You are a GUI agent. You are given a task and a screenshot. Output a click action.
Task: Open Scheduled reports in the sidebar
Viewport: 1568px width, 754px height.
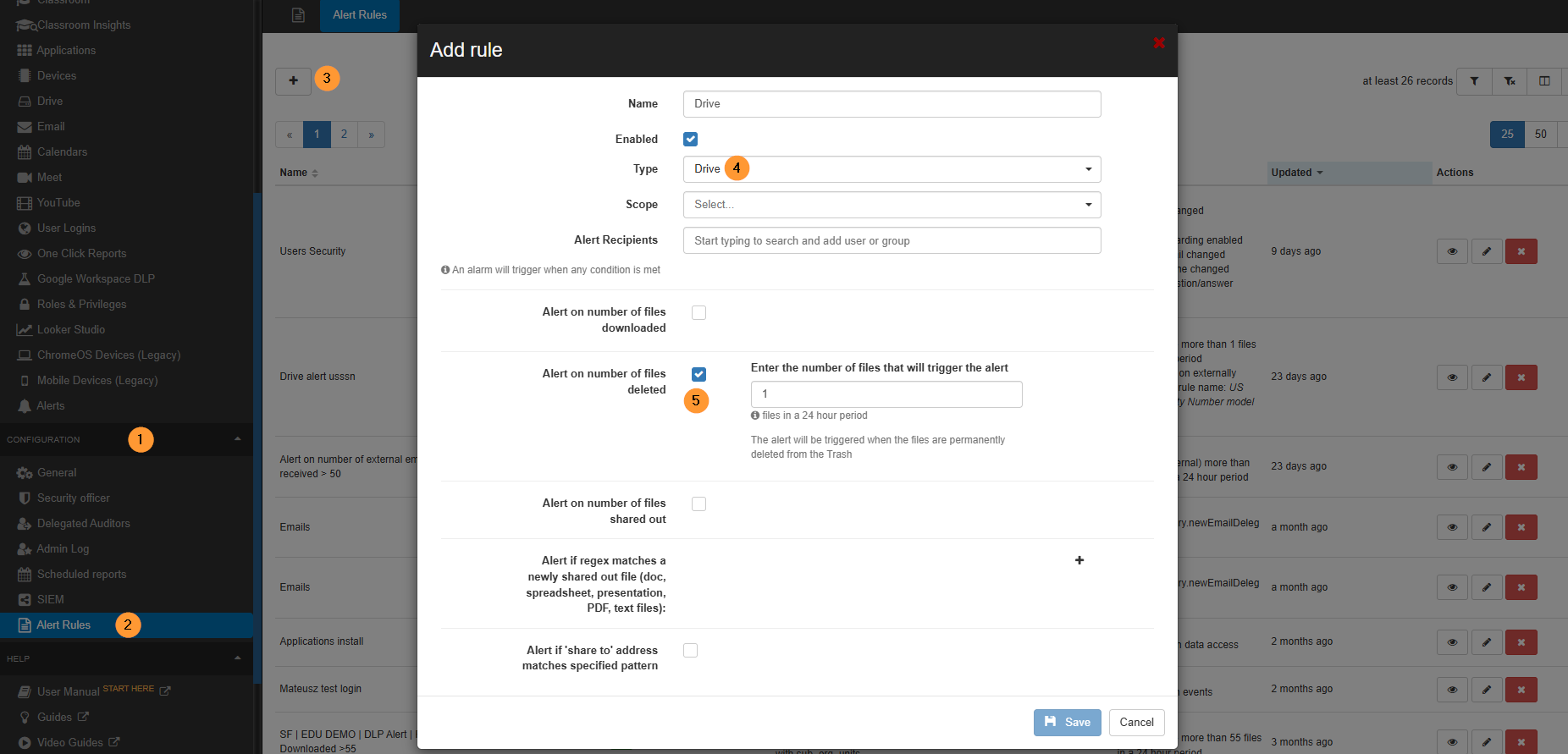81,575
